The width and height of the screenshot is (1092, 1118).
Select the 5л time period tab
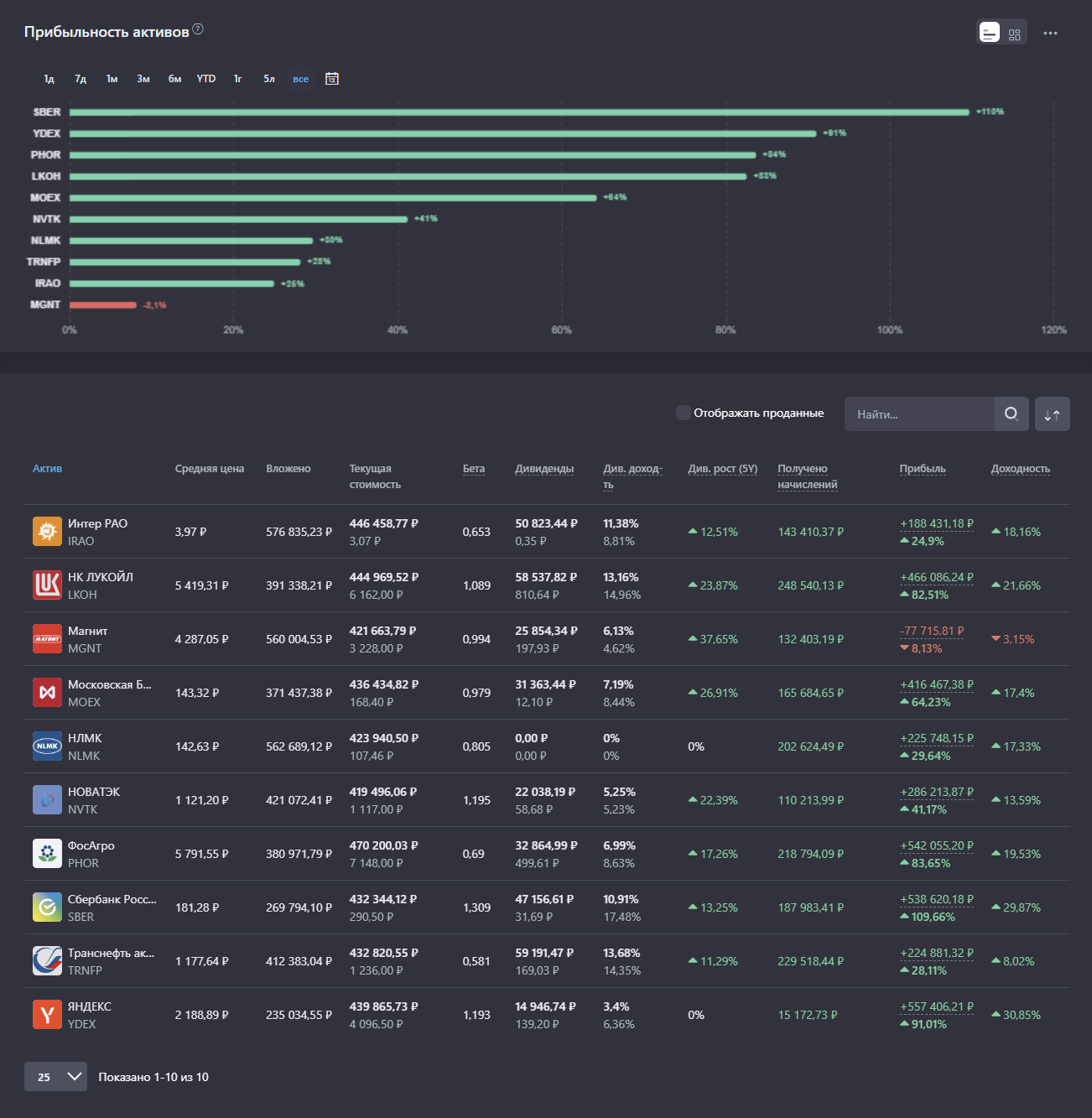[x=269, y=79]
